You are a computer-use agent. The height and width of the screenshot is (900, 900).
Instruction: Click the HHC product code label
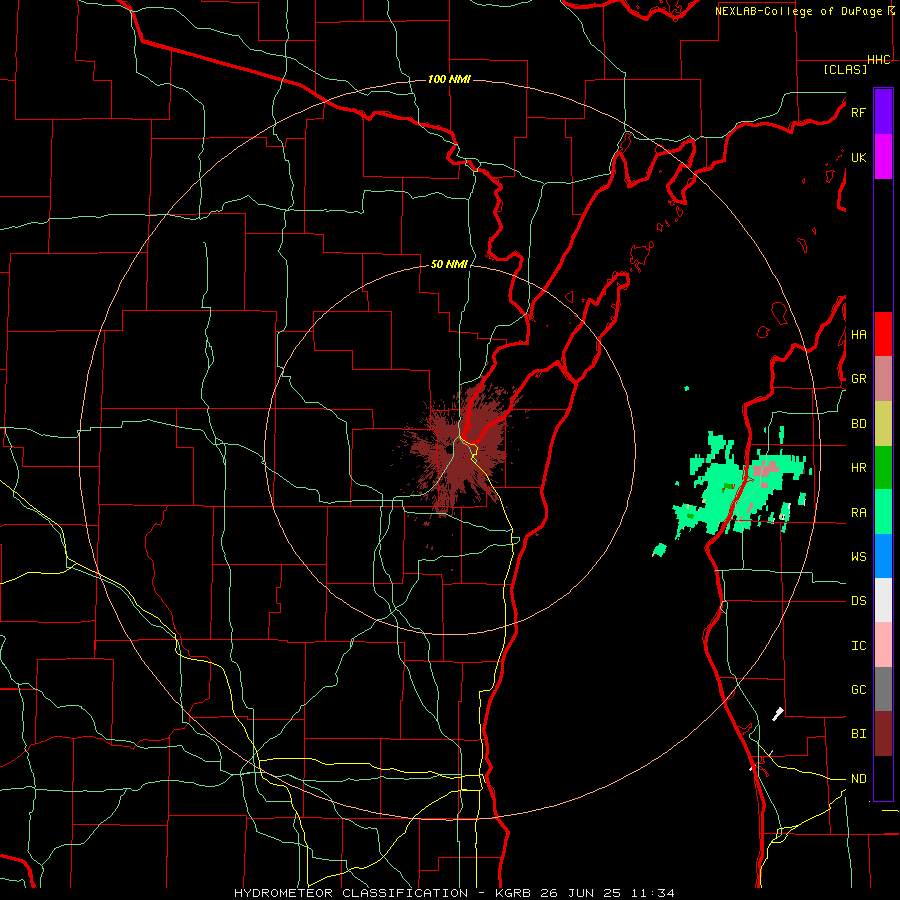(879, 60)
